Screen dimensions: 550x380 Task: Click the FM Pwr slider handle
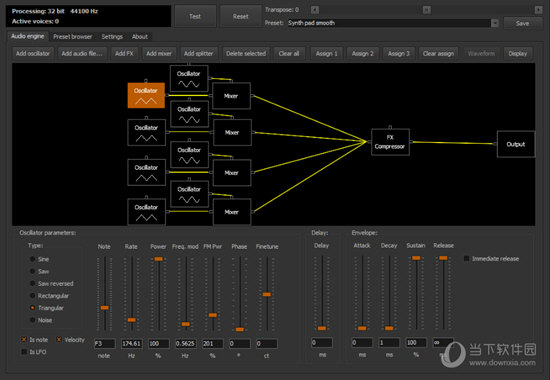coord(213,315)
